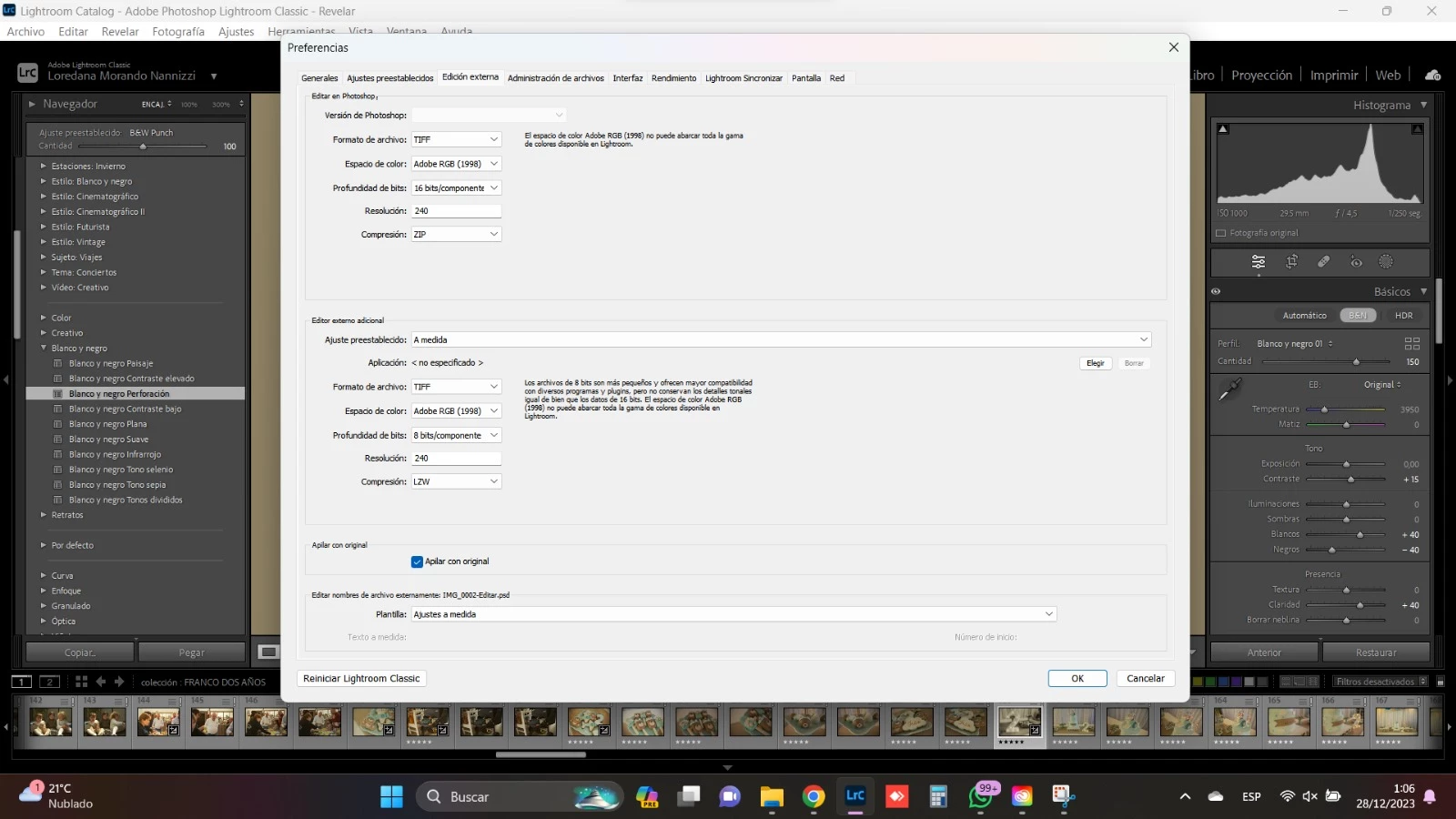Click Cancelar in Preferencias dialog
The image size is (1456, 819).
pos(1145,678)
